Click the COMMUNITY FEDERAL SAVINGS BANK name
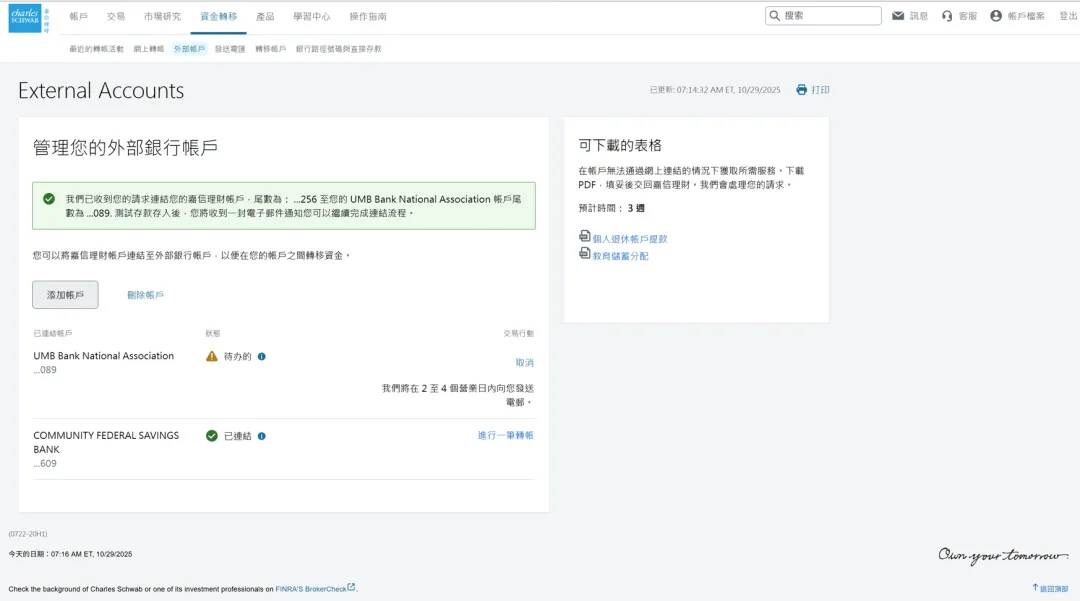Image resolution: width=1080 pixels, height=601 pixels. coord(106,442)
